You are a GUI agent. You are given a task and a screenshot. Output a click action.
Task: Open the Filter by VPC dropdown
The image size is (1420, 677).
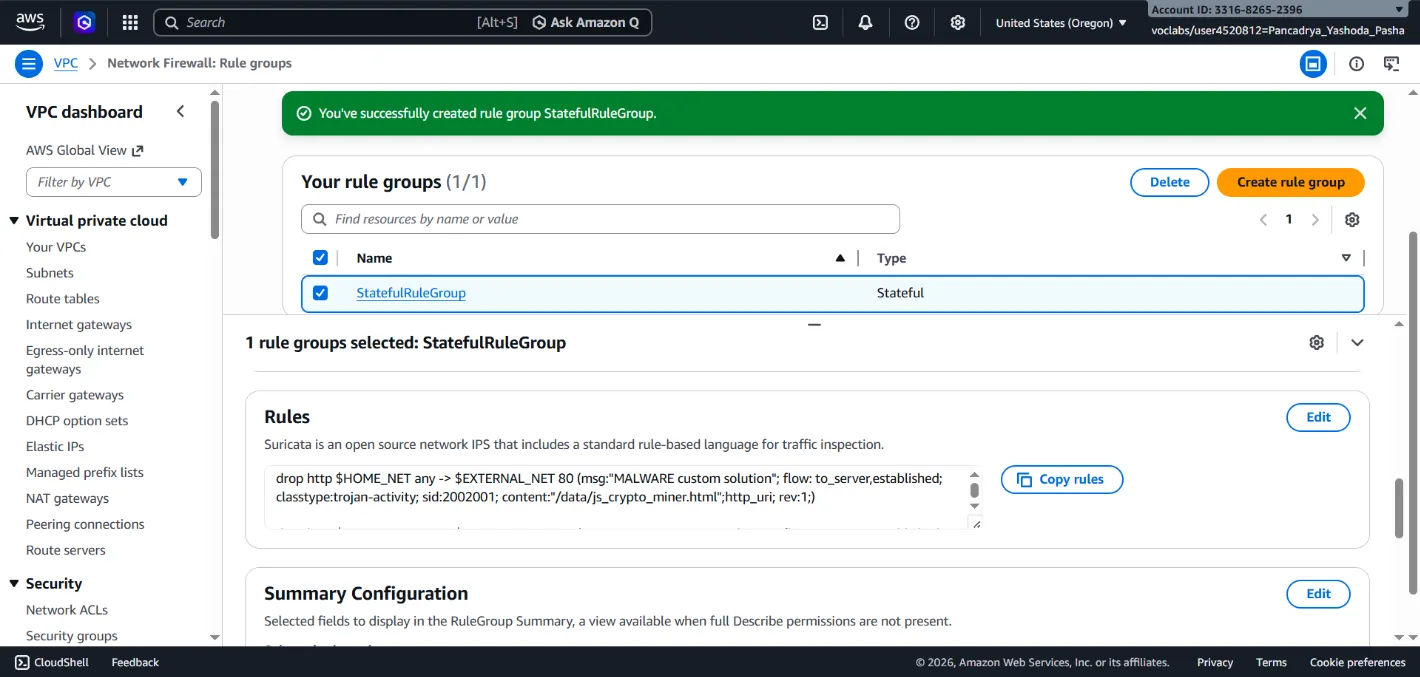114,182
